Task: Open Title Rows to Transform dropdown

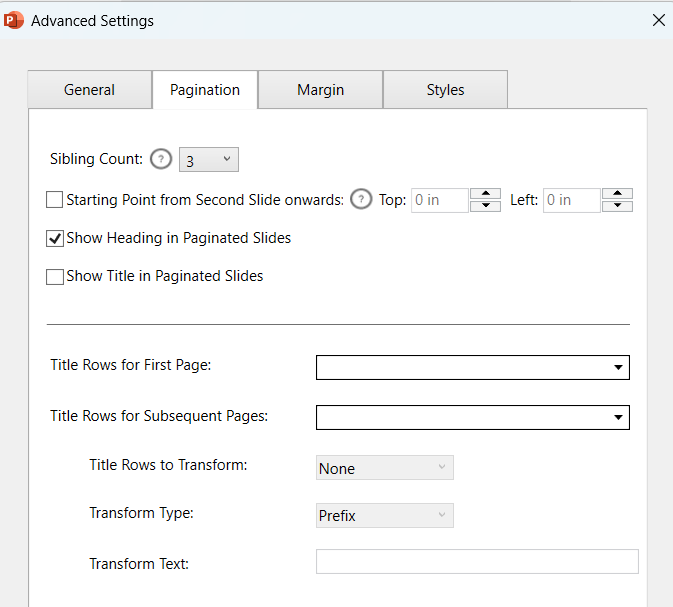Action: [385, 467]
